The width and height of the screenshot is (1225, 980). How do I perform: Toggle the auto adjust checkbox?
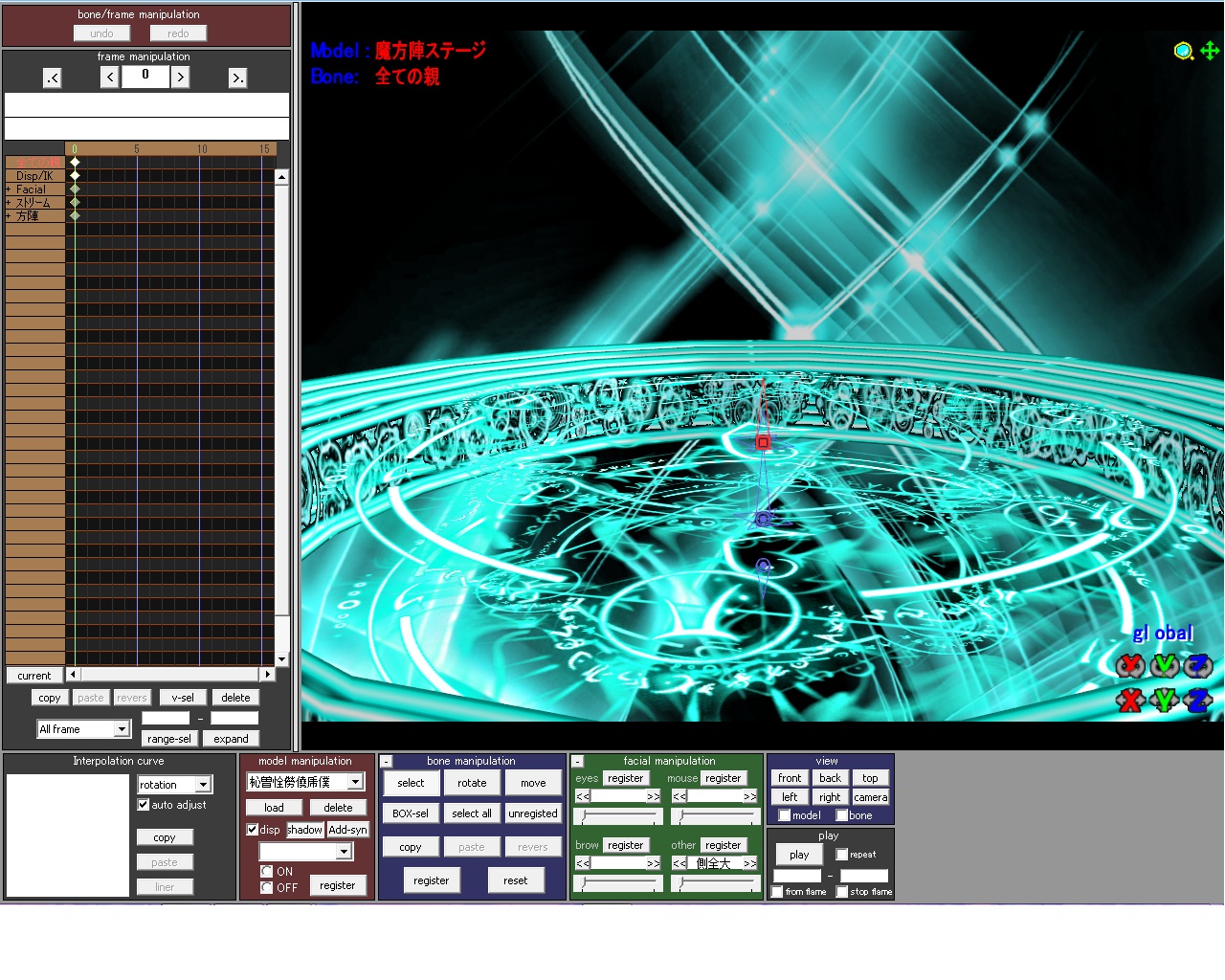(x=144, y=805)
